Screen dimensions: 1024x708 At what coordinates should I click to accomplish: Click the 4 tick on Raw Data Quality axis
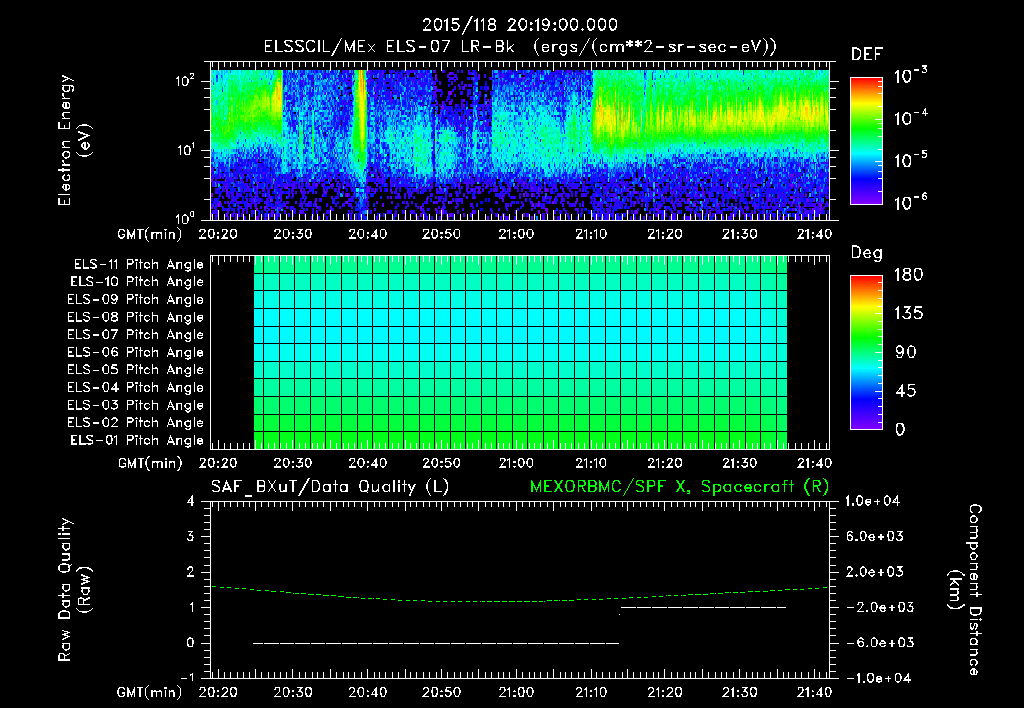pyautogui.click(x=190, y=501)
